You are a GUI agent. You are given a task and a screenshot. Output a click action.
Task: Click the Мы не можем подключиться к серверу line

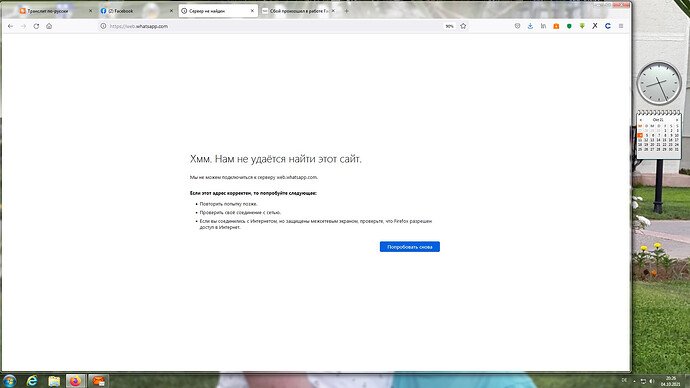253,177
